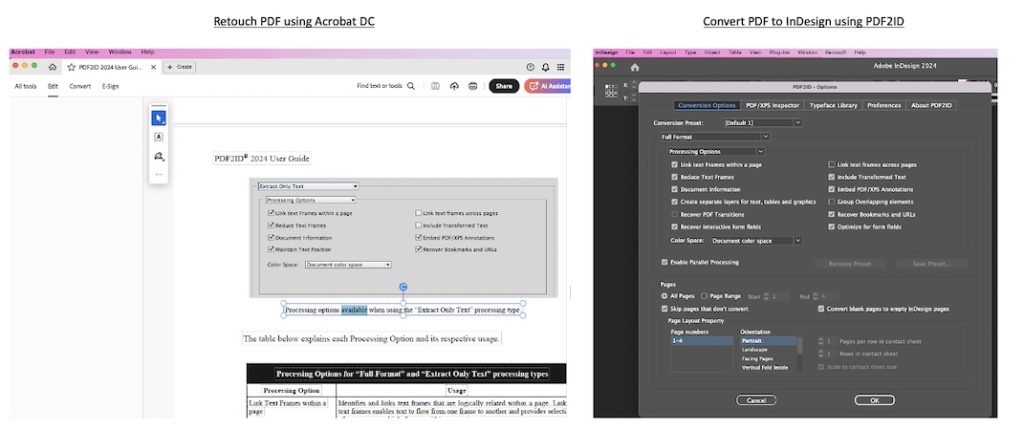This screenshot has height=429, width=1024.
Task: Click Extract Only Text dropdown in PDF document image
Action: click(308, 186)
